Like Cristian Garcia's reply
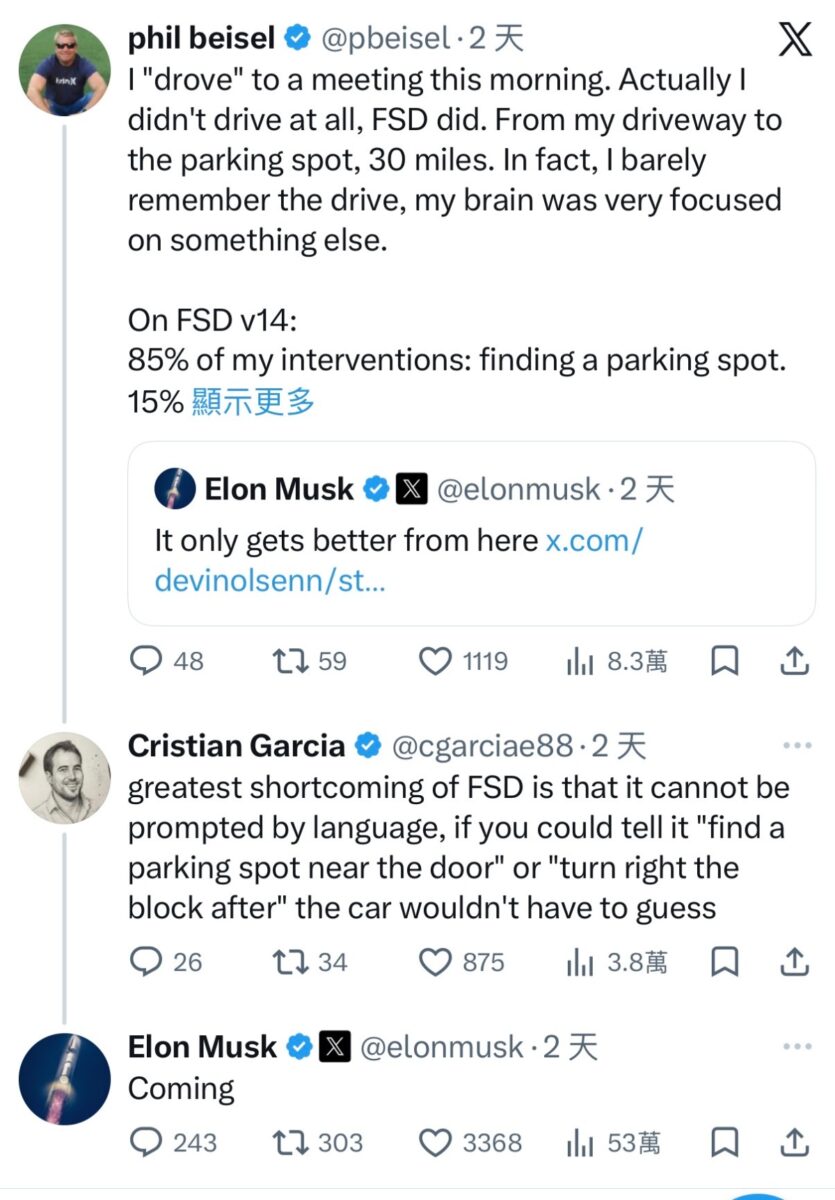The height and width of the screenshot is (1200, 835). click(x=435, y=962)
